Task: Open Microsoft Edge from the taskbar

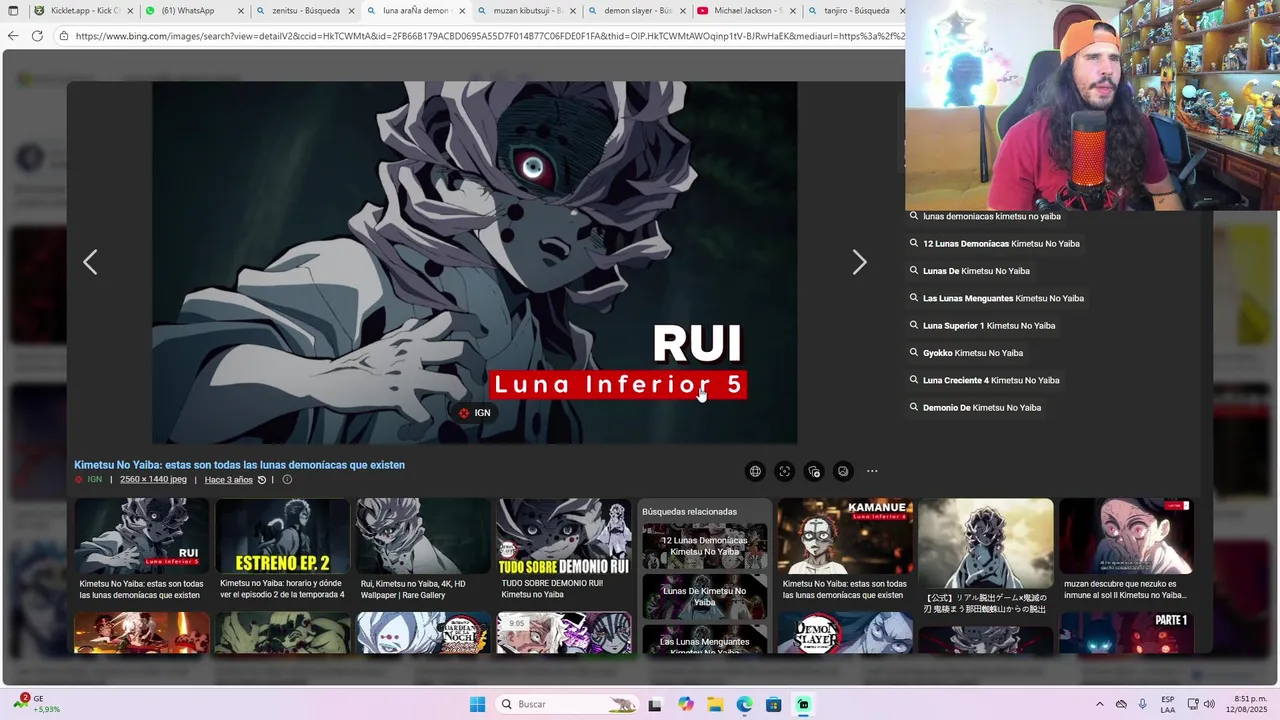Action: (x=744, y=704)
